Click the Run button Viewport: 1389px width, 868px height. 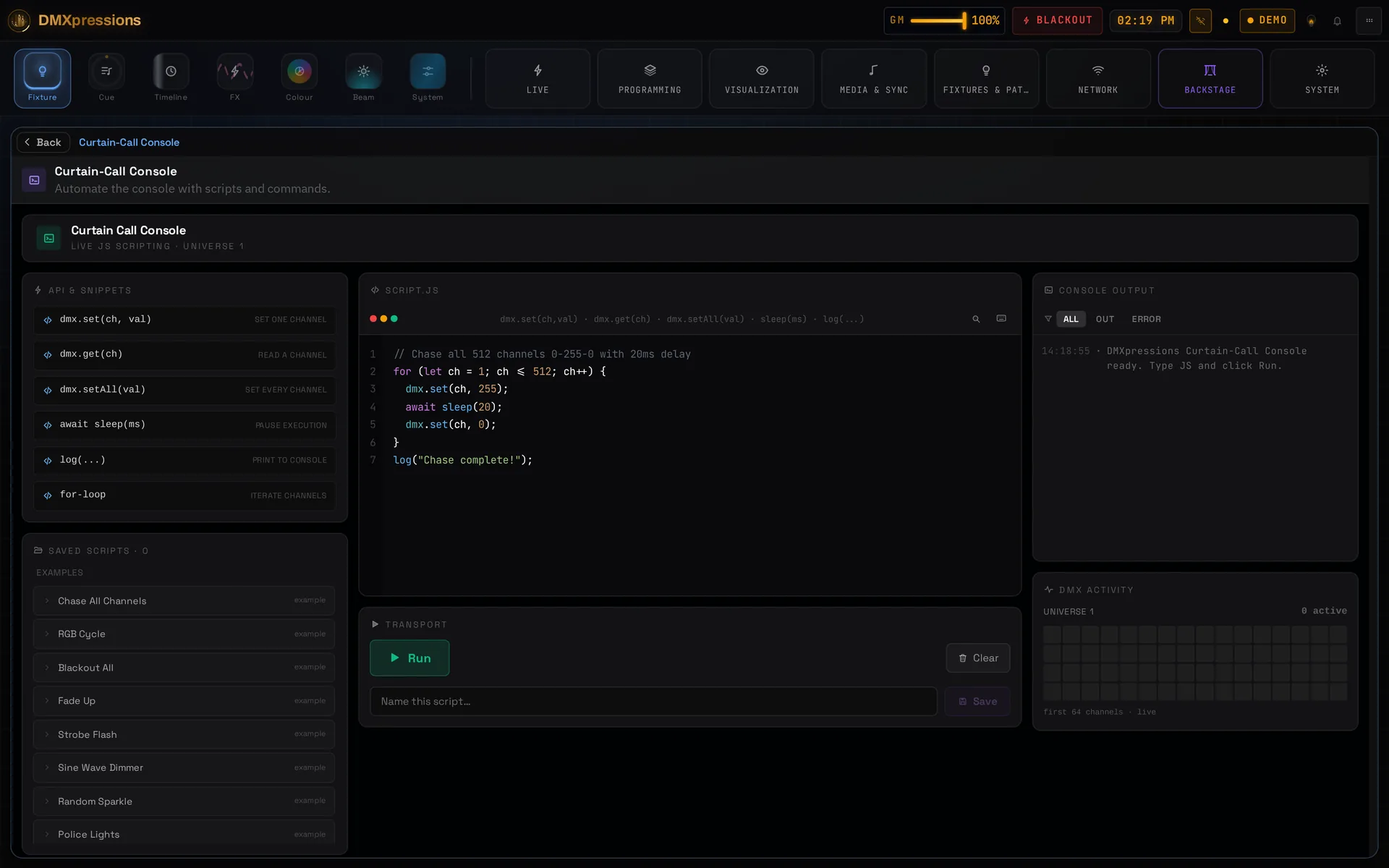409,658
